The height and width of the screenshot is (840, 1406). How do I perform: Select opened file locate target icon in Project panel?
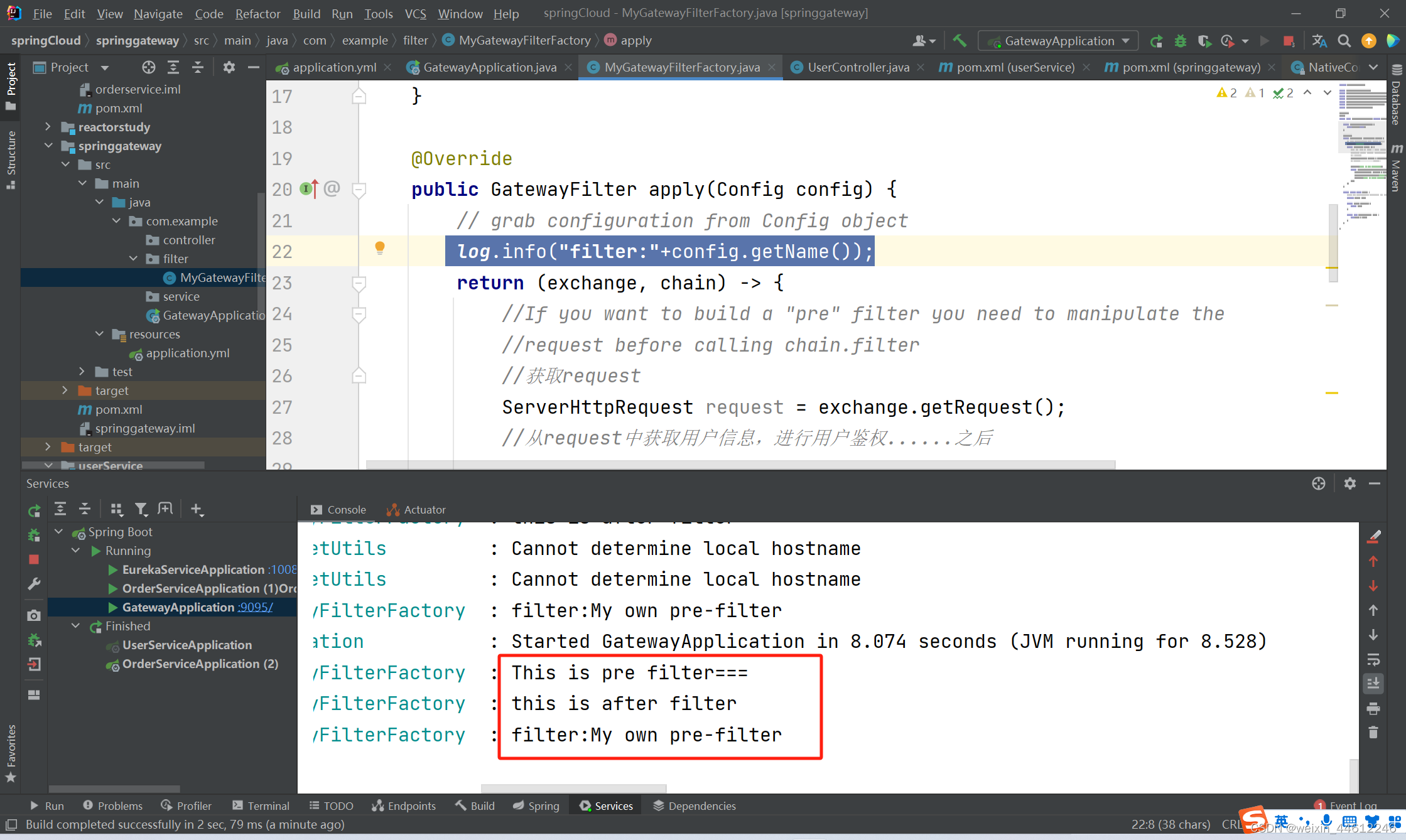click(x=148, y=67)
